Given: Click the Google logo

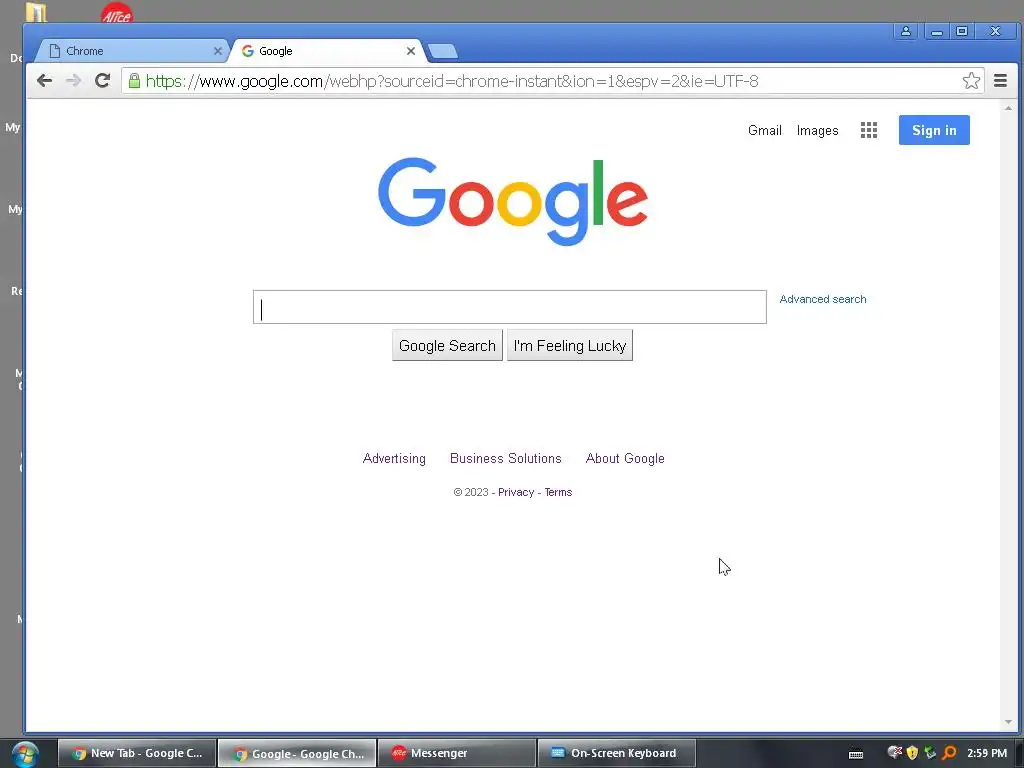Looking at the screenshot, I should (x=513, y=201).
